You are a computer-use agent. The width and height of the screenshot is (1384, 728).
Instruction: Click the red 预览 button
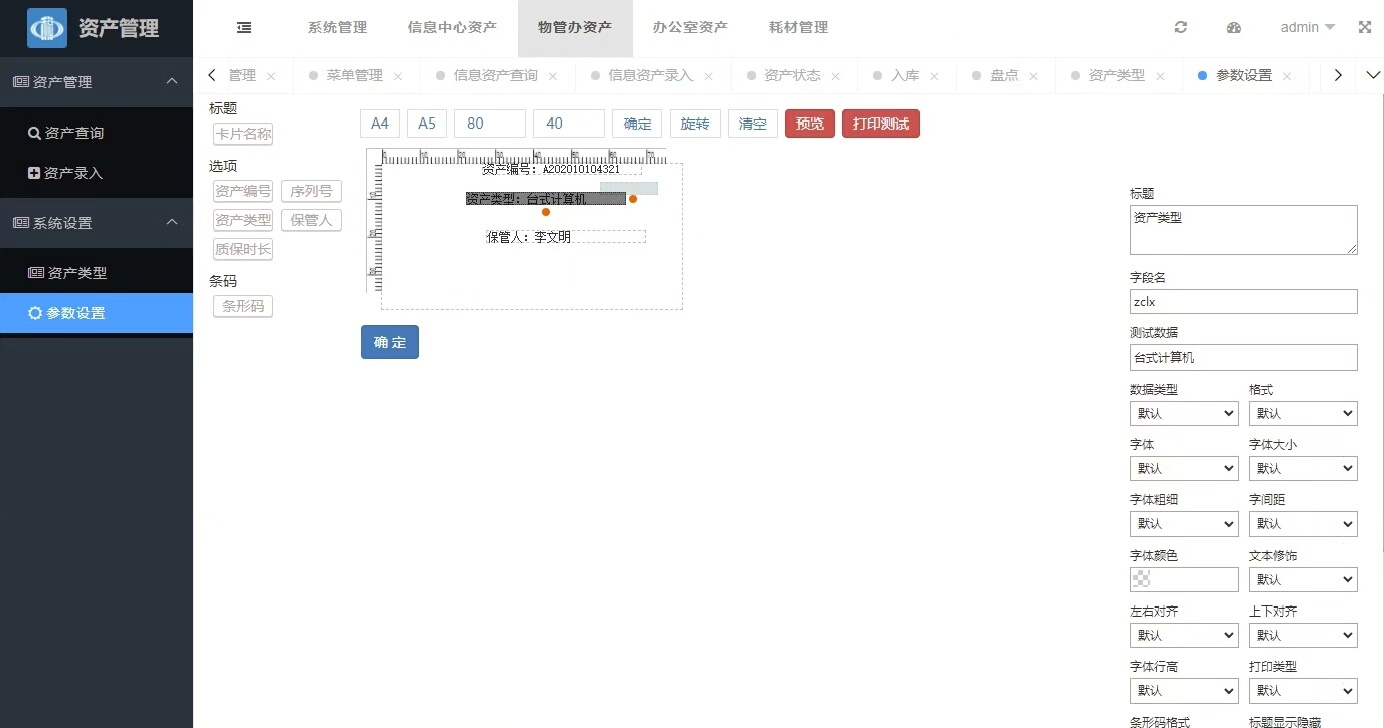[x=810, y=124]
